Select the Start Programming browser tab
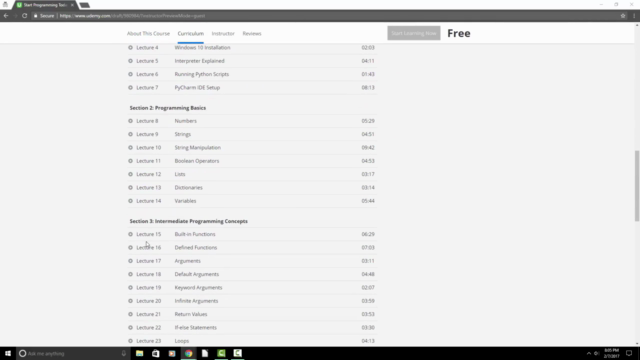Image resolution: width=640 pixels, height=360 pixels. click(44, 5)
